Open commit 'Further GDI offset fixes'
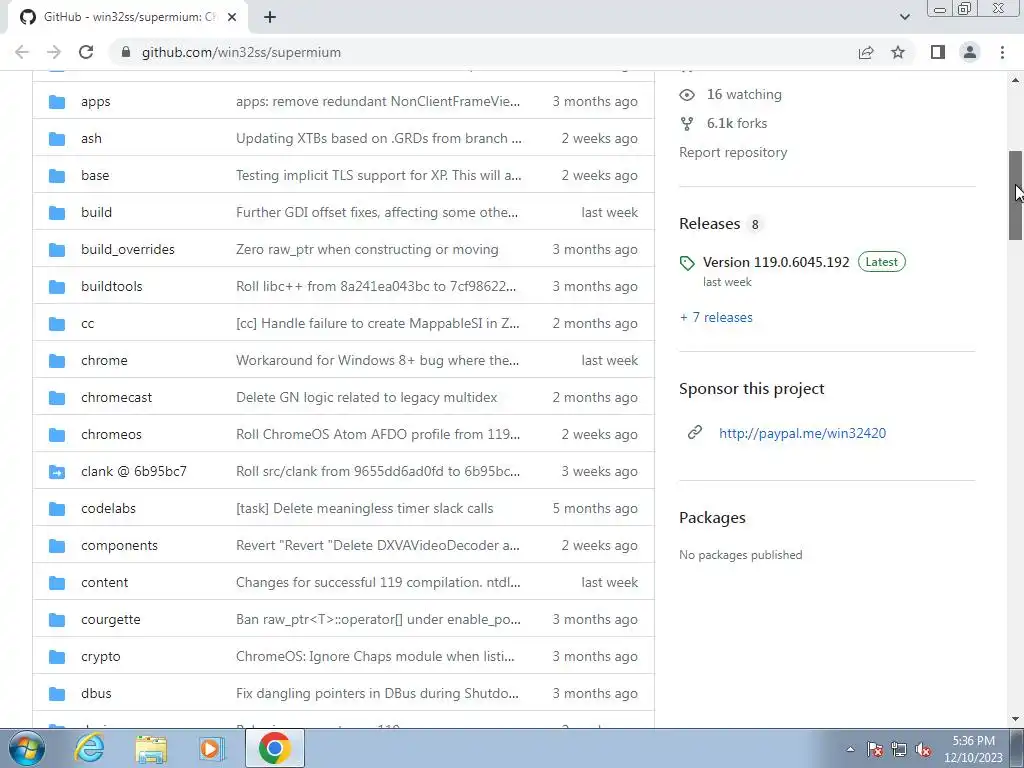Screen dimensions: 1024x768 pos(377,213)
